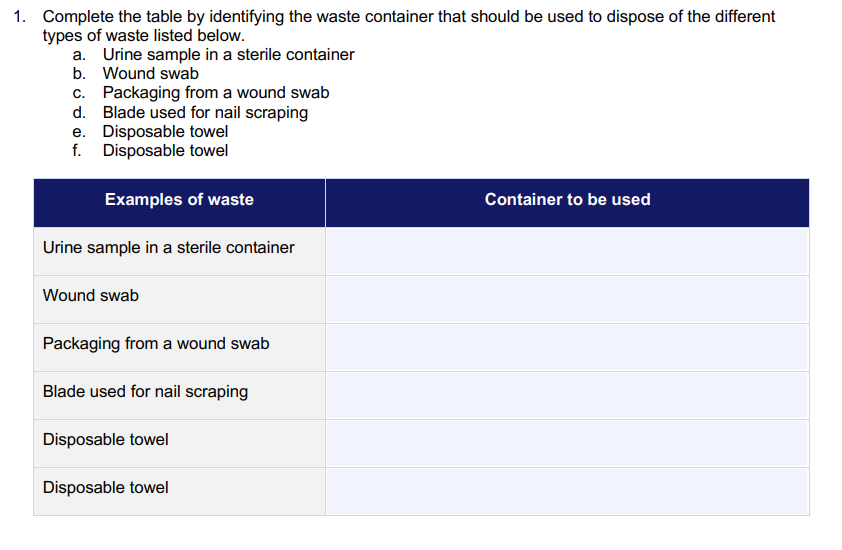
Task: Select the container cell for Packaging from a wound swab
Action: pos(567,348)
